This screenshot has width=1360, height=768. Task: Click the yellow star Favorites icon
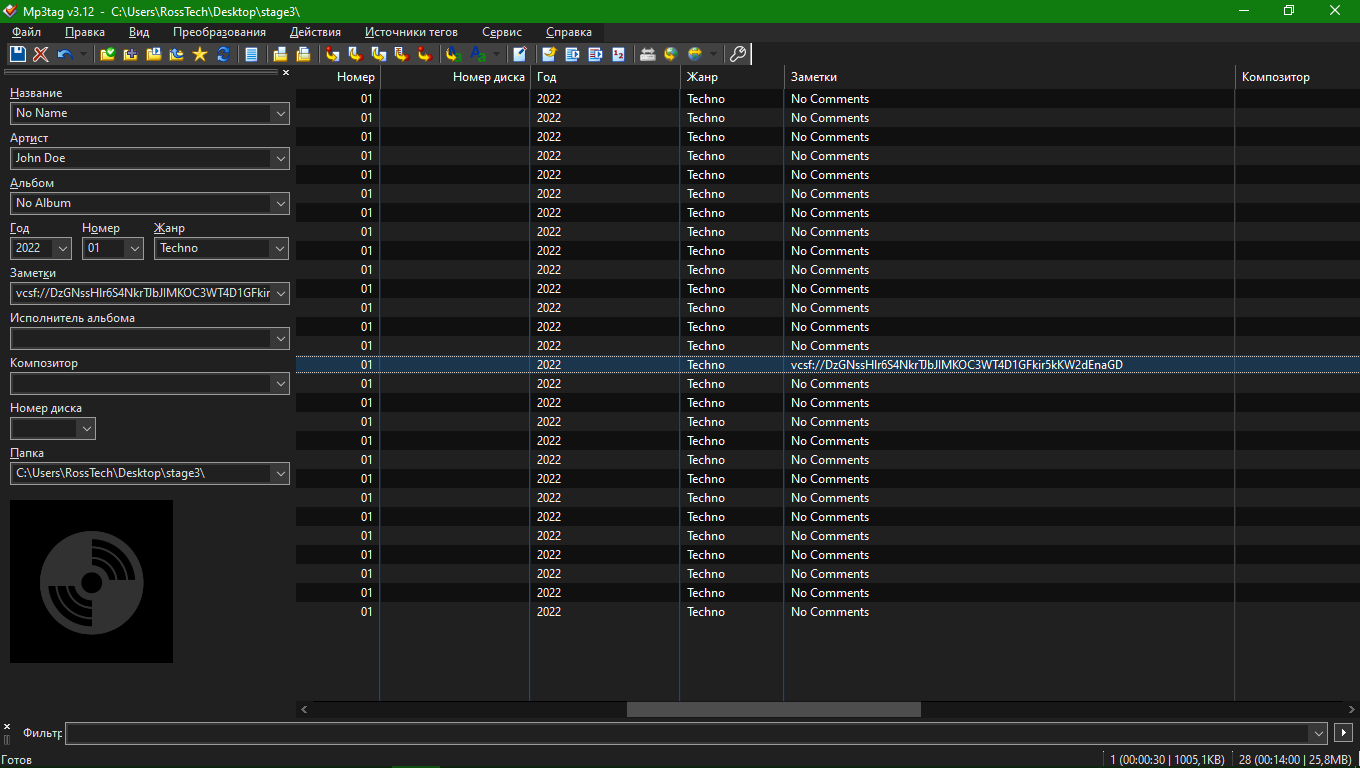(200, 54)
